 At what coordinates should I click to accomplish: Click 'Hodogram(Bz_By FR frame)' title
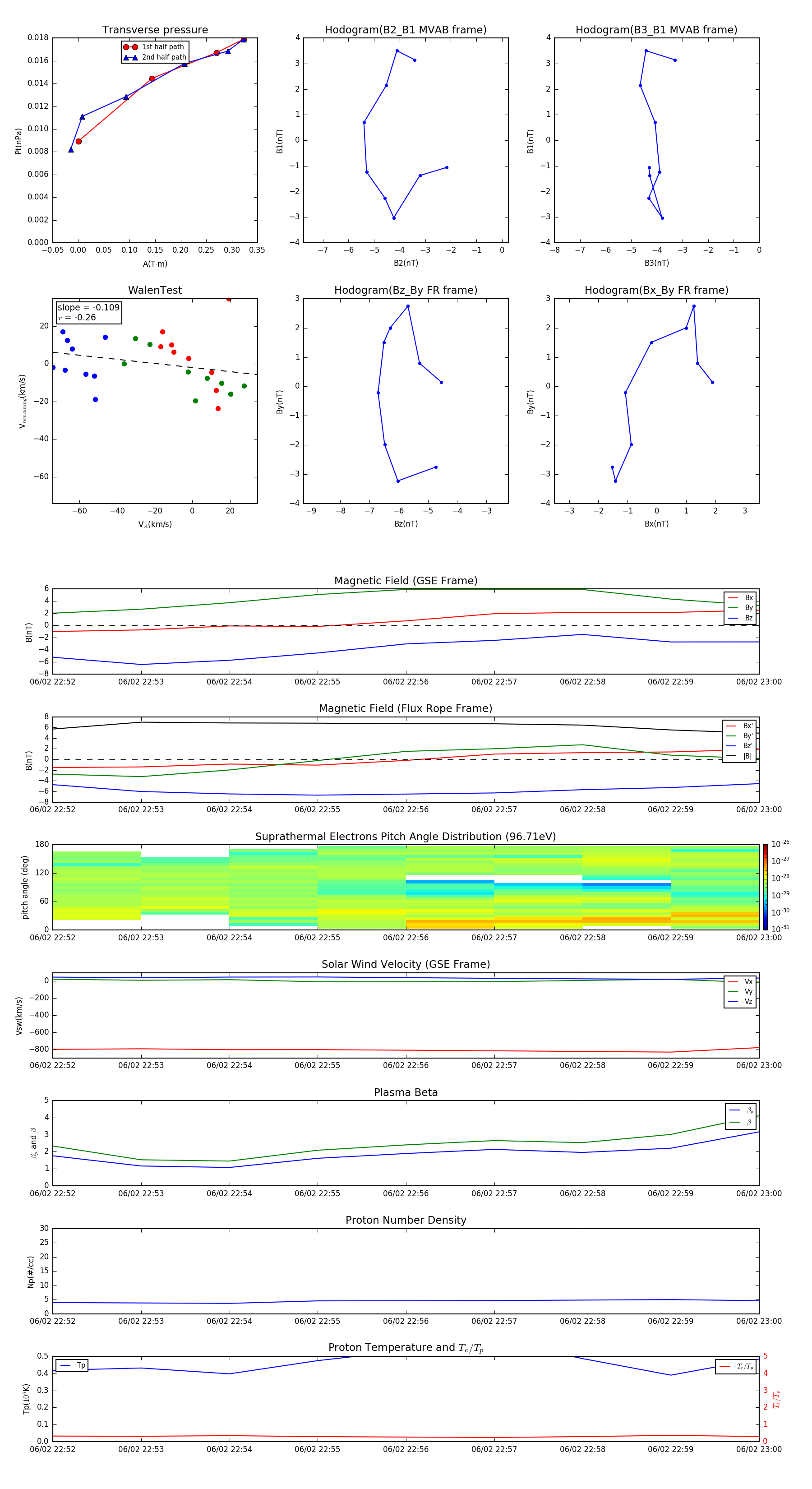click(x=406, y=290)
